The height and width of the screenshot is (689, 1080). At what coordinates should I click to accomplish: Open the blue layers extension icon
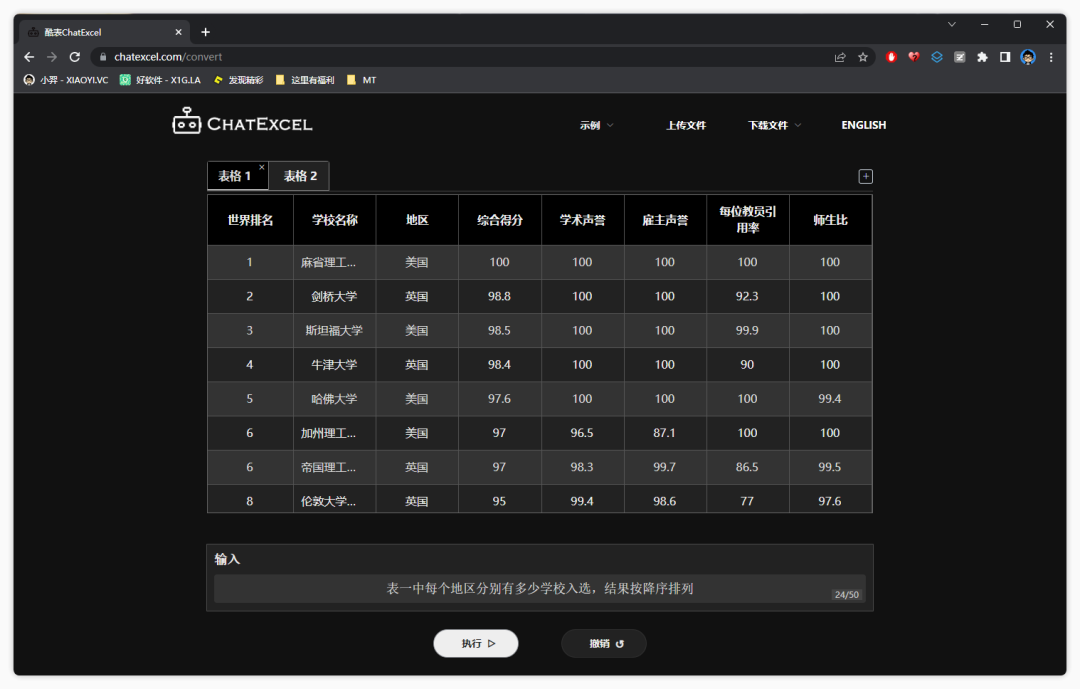(x=937, y=57)
